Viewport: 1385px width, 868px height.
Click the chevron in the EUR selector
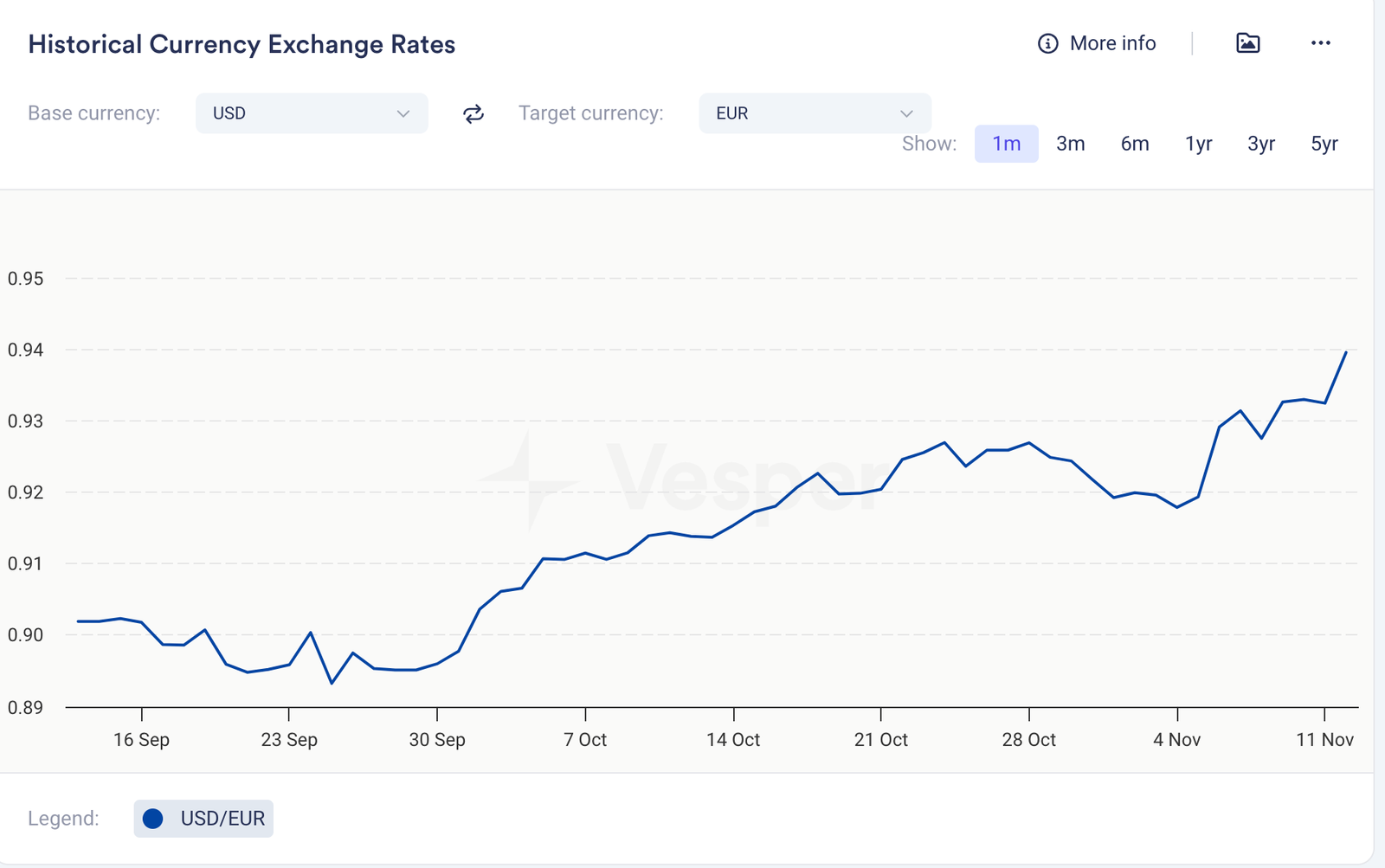(x=906, y=114)
